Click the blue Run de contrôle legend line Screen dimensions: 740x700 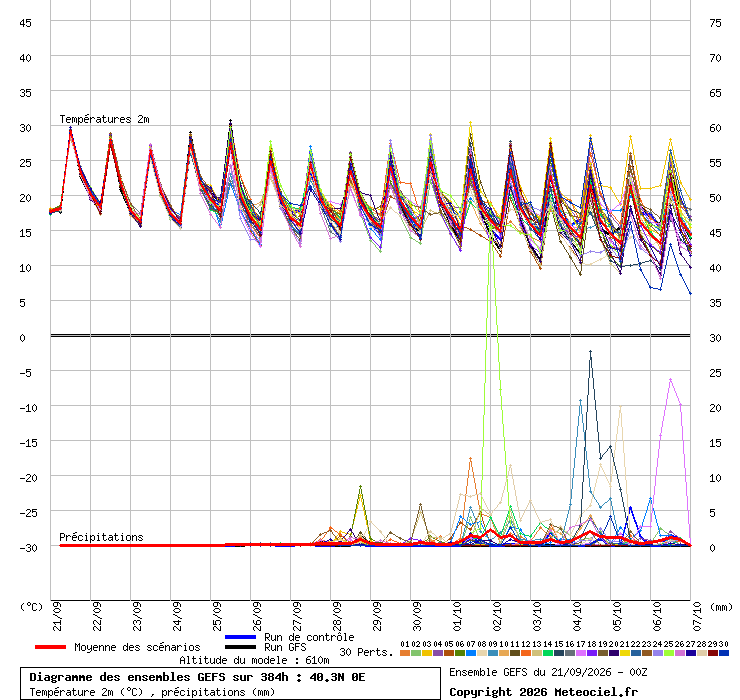tap(240, 637)
